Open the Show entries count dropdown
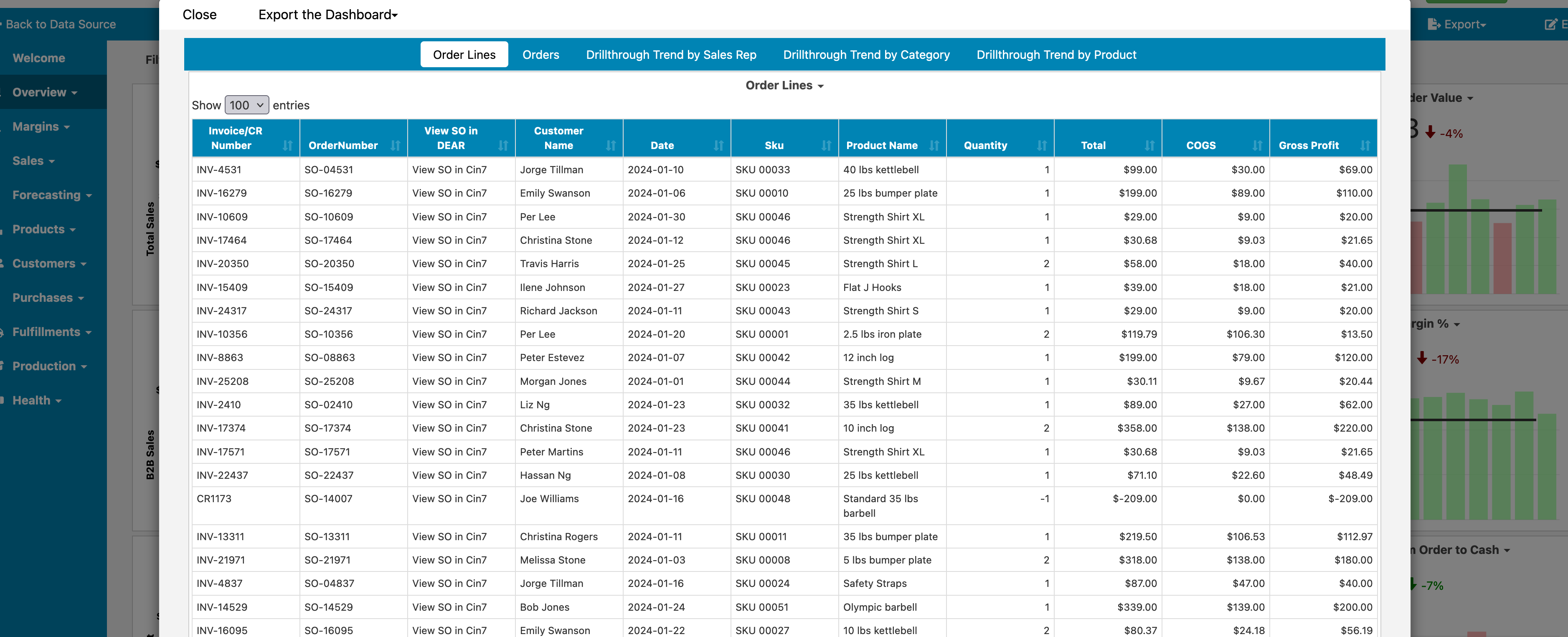 (246, 105)
